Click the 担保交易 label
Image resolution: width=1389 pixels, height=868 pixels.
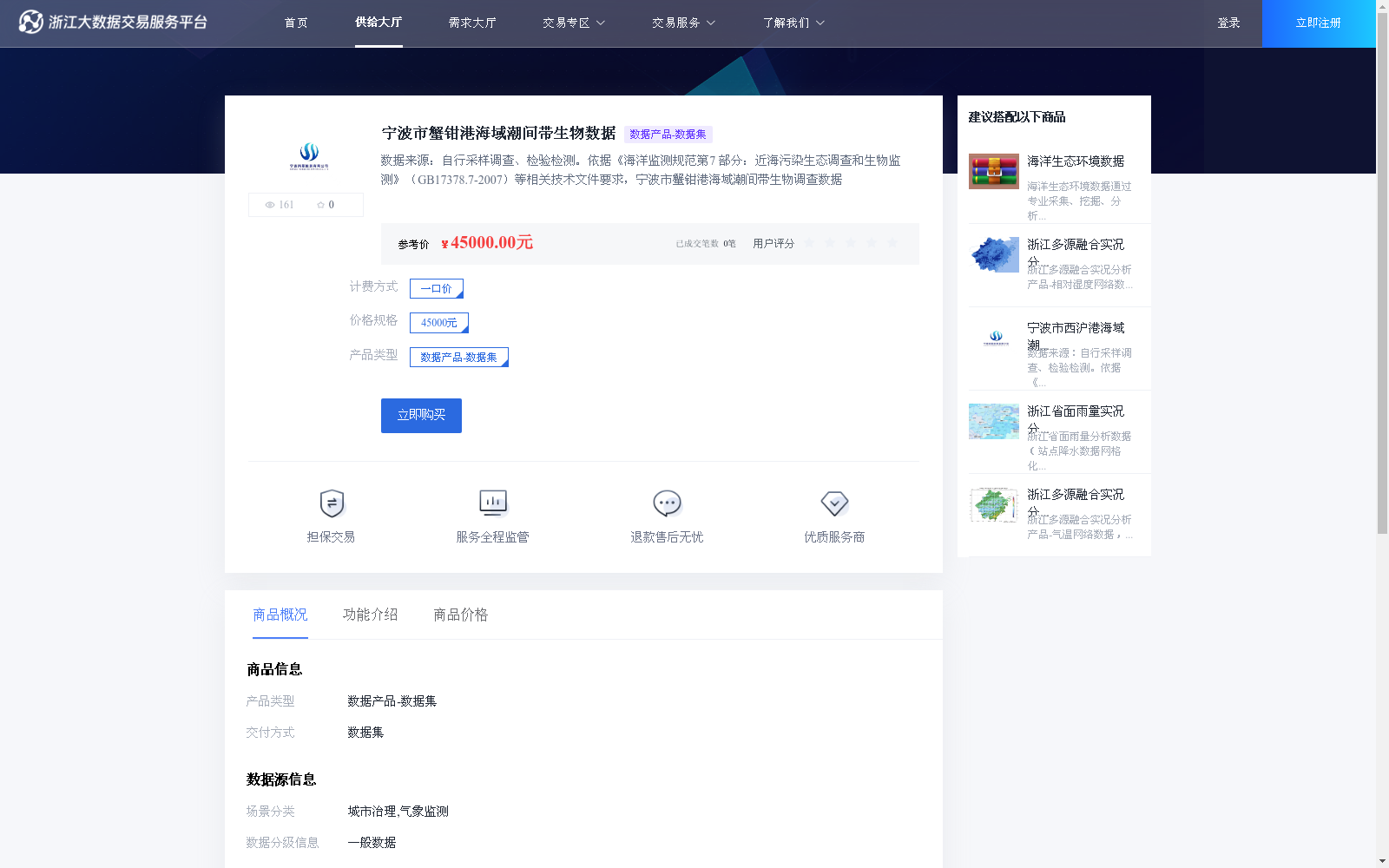tap(331, 537)
